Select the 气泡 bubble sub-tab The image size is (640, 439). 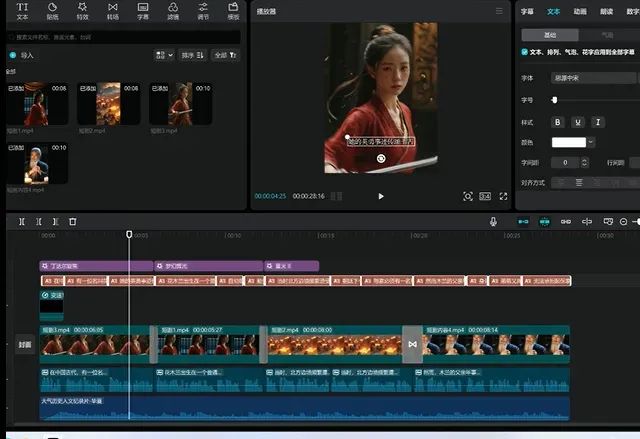[608, 35]
